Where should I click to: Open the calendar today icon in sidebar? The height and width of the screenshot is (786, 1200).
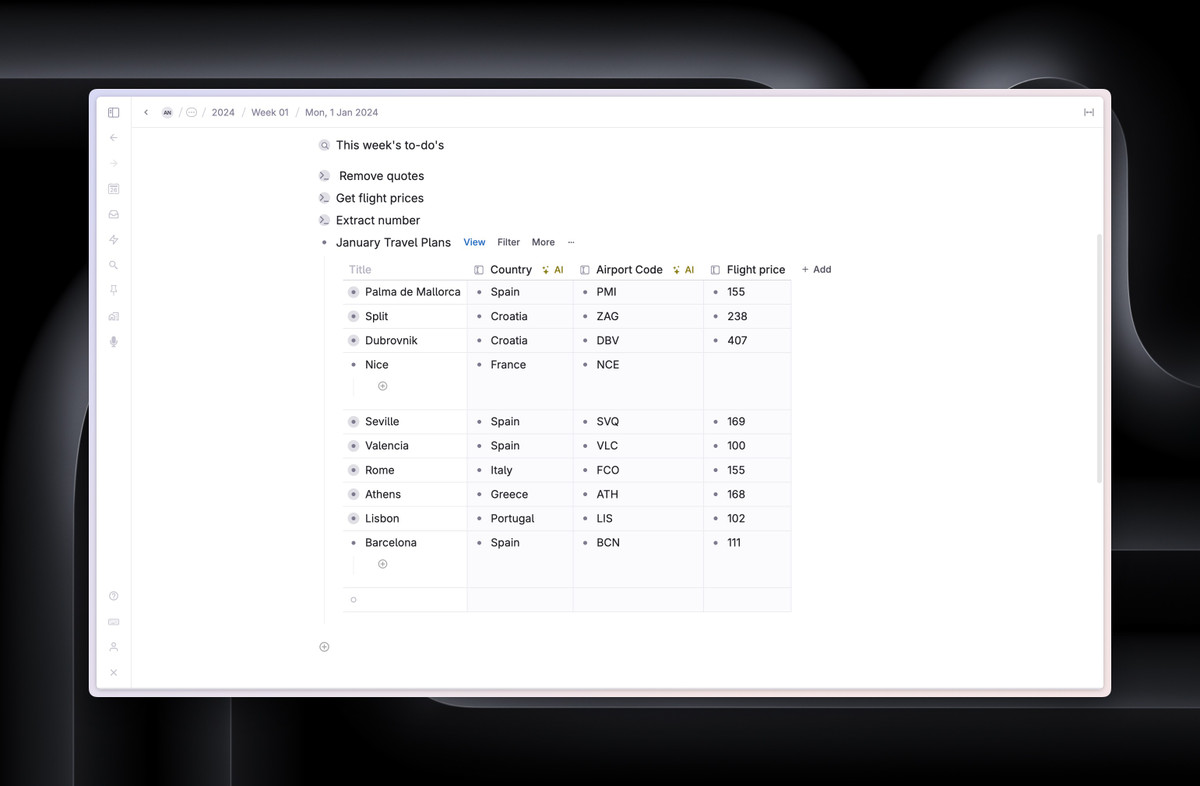pos(114,189)
